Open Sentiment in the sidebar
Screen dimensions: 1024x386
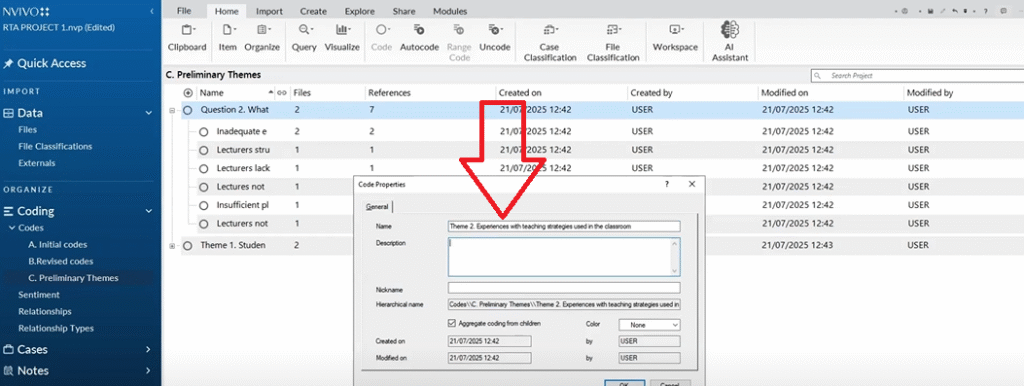tap(39, 295)
